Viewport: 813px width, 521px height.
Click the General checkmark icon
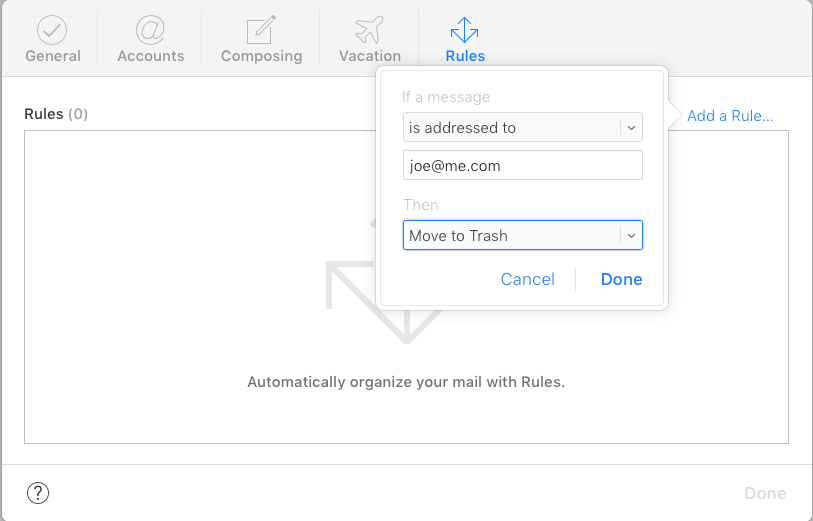52,30
